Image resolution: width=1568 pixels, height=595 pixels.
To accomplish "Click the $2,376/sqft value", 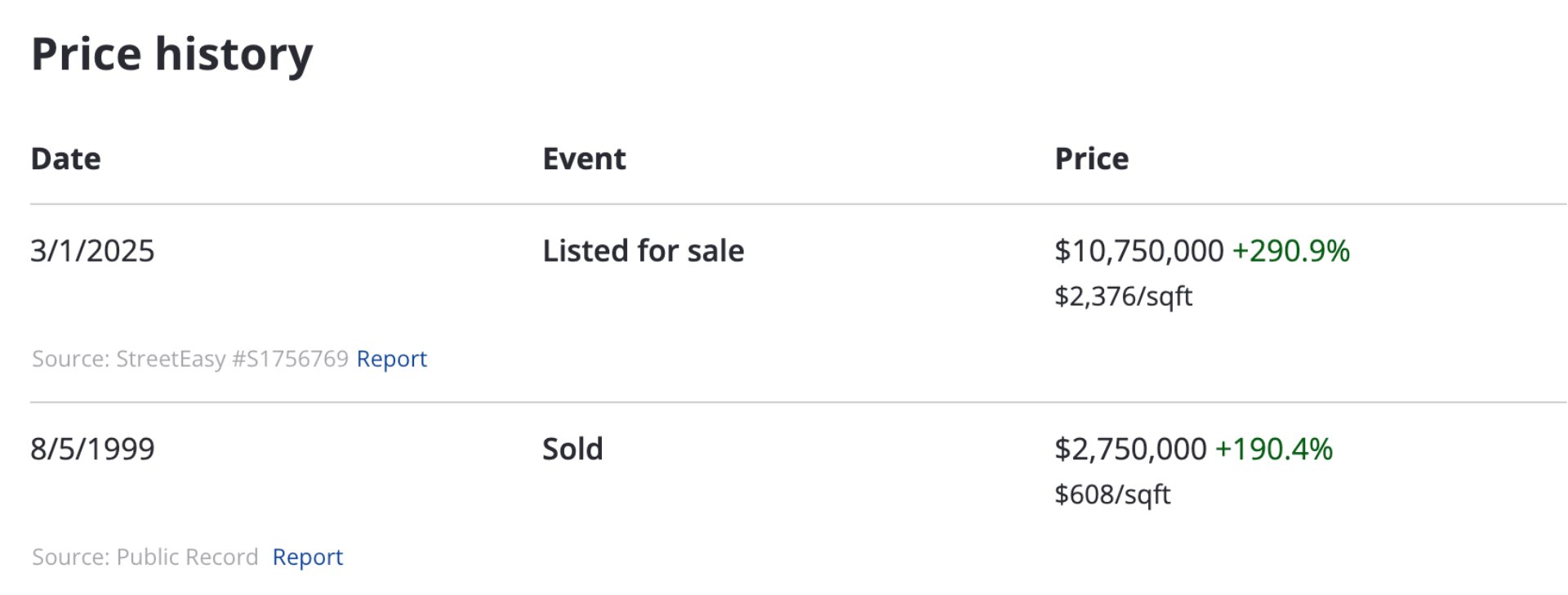I will coord(1124,296).
